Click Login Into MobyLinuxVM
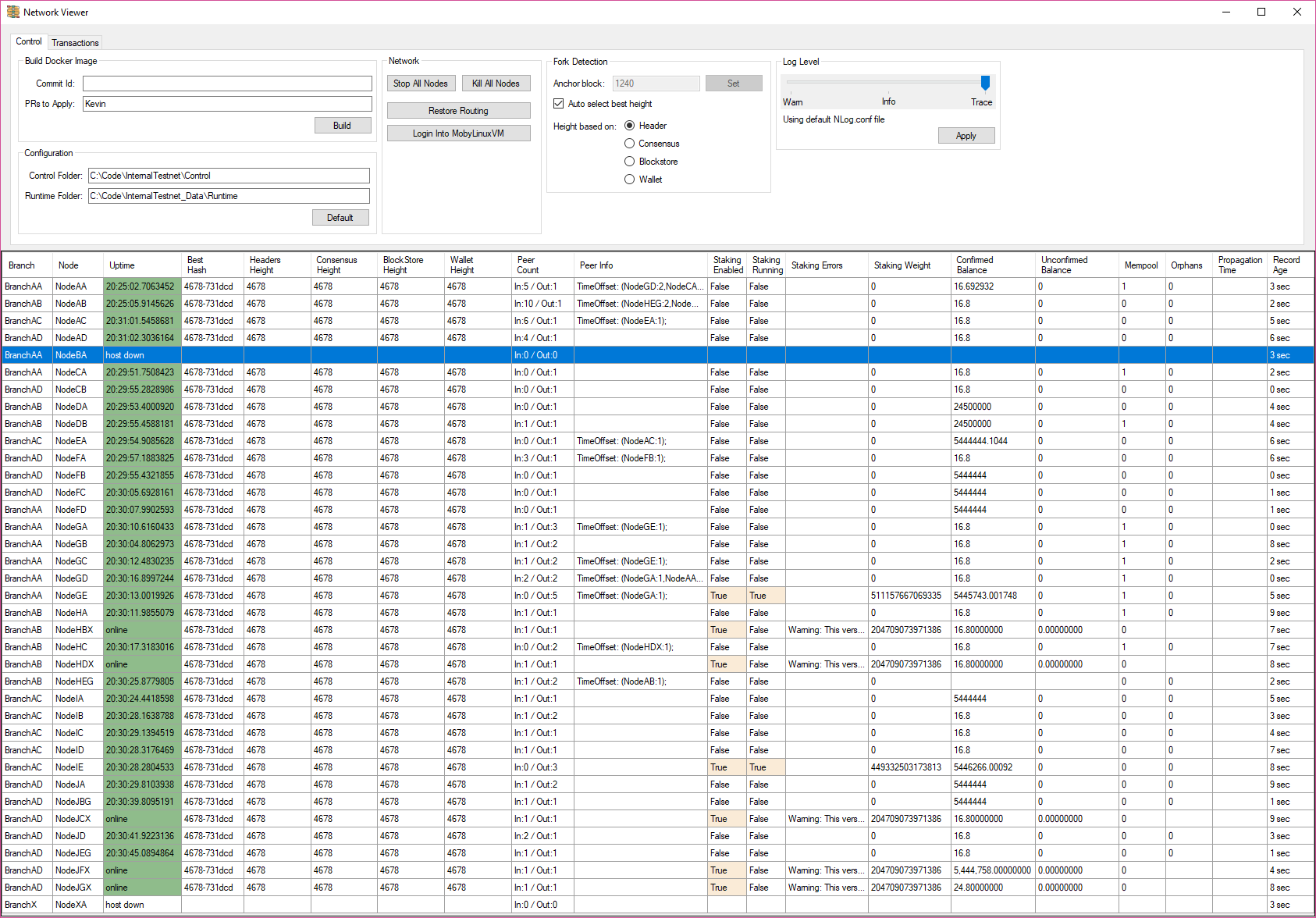1316x918 pixels. [x=459, y=133]
